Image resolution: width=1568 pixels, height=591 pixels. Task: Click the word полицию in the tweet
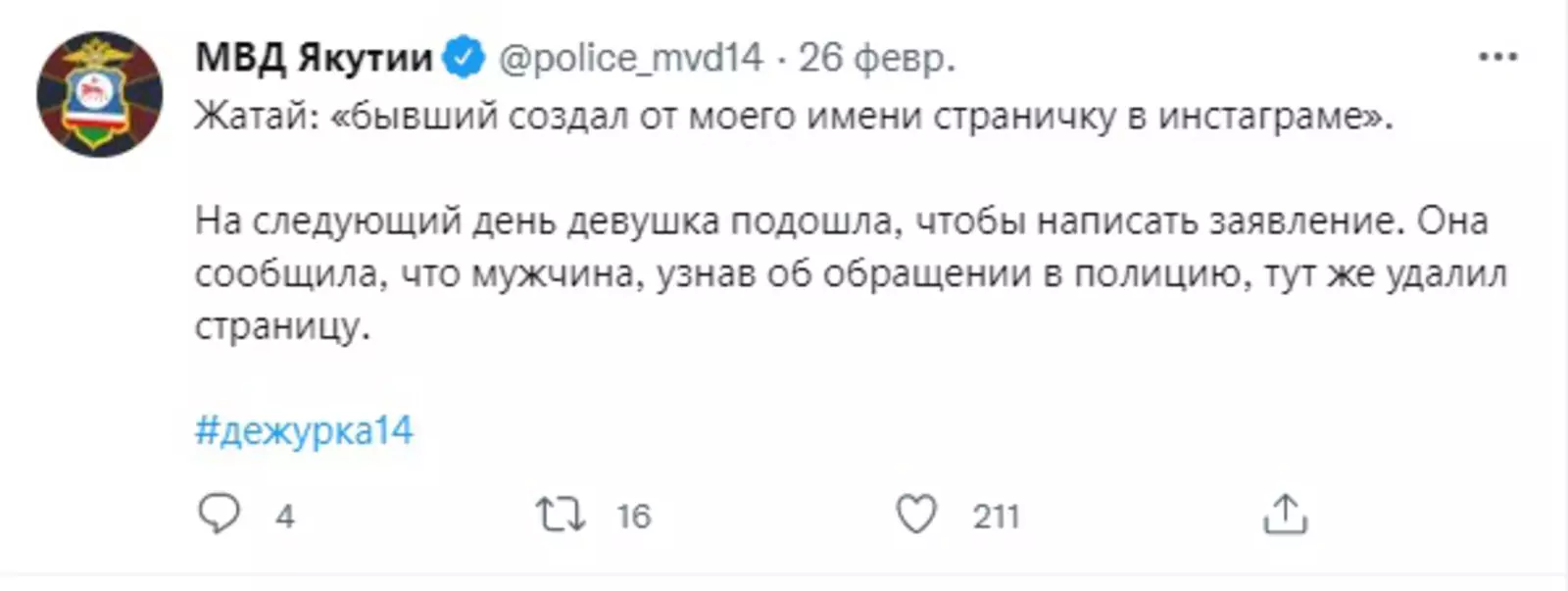pyautogui.click(x=1160, y=273)
